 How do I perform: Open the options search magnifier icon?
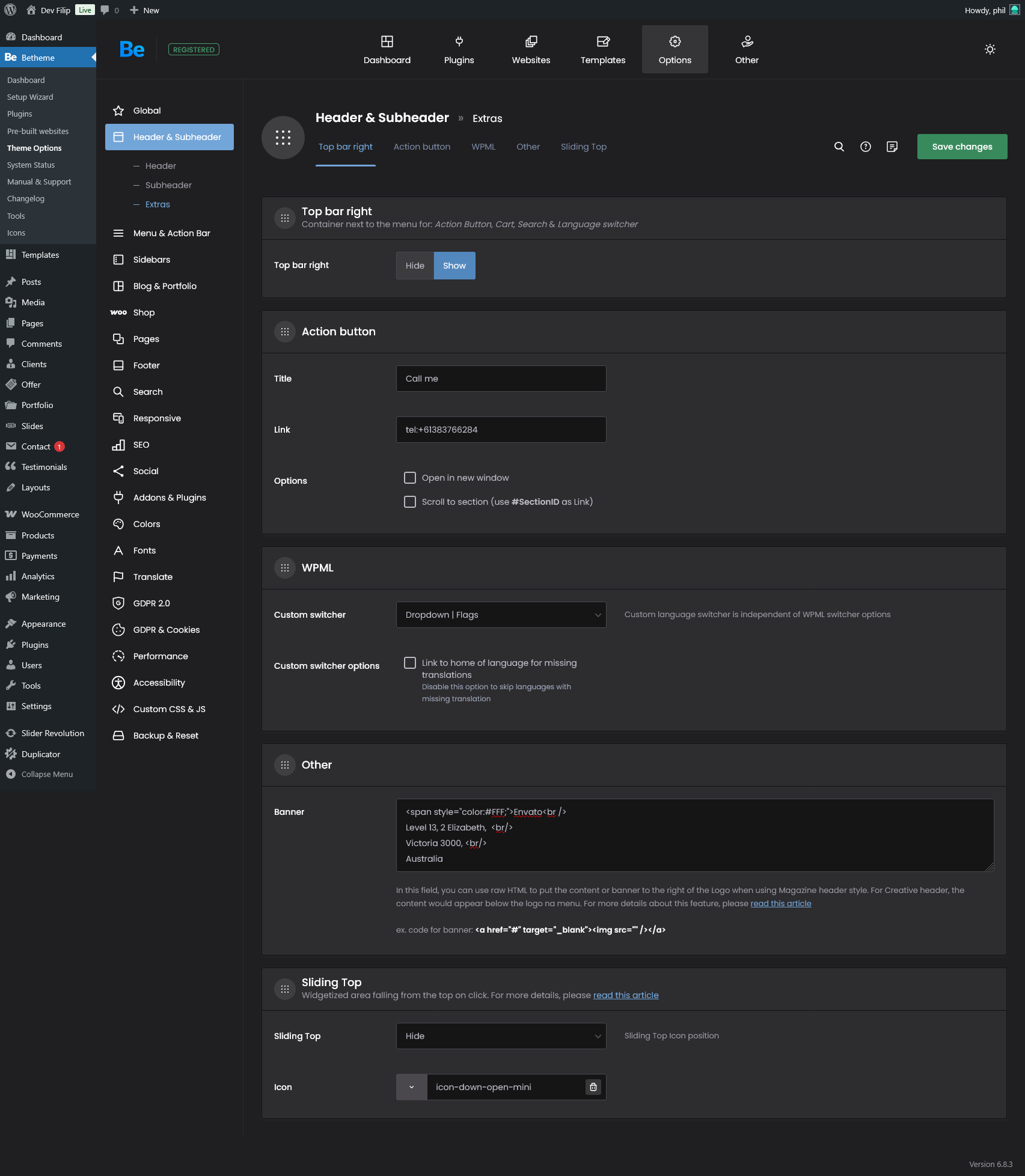[x=839, y=147]
